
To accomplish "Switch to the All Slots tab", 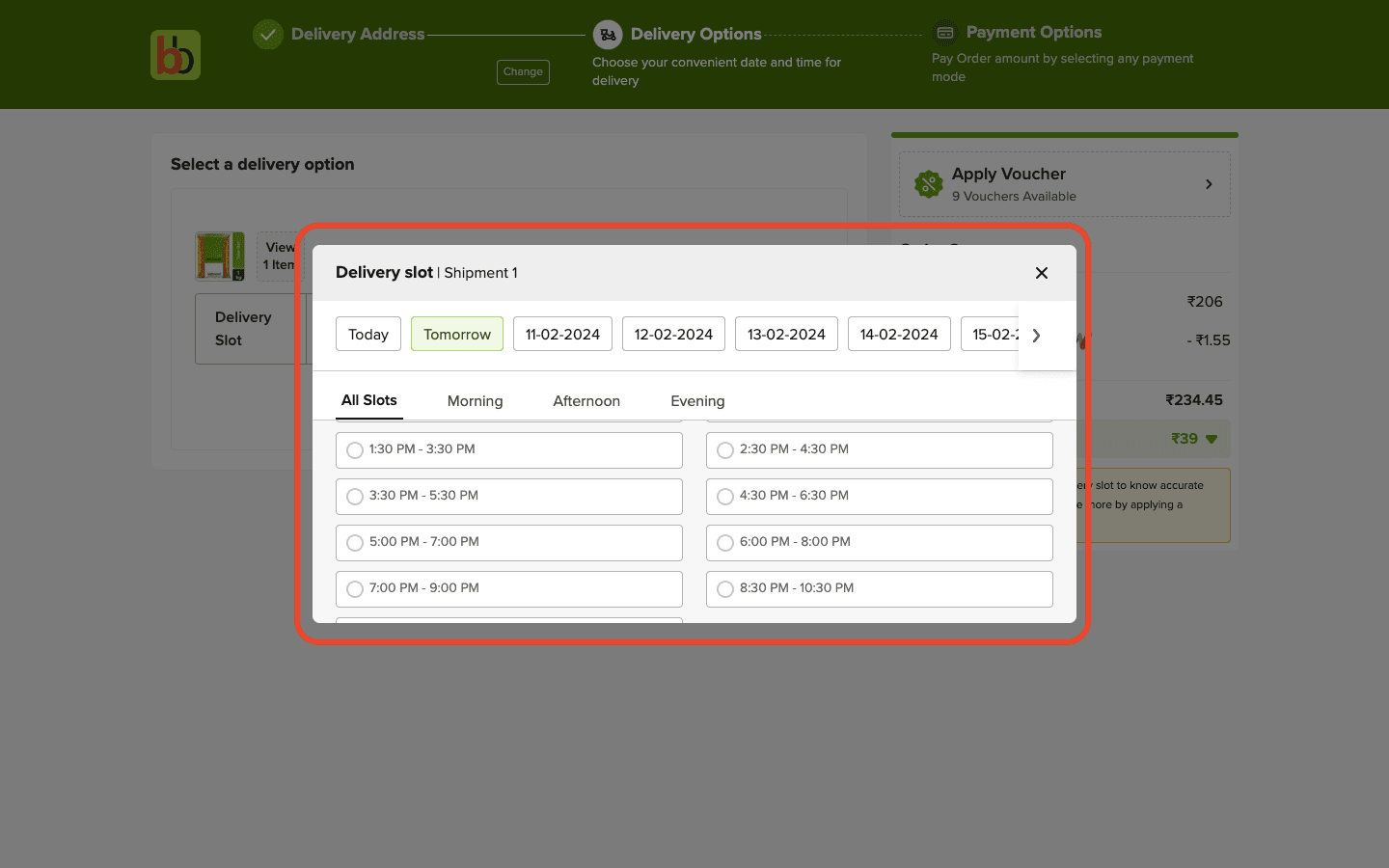I will [x=369, y=400].
